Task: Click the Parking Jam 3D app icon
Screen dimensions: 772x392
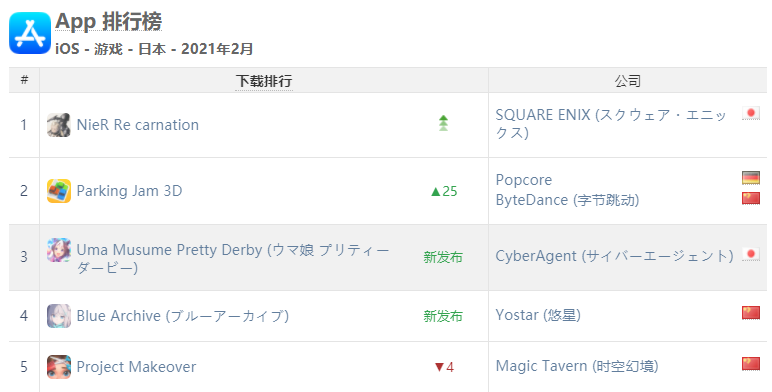Action: 59,191
